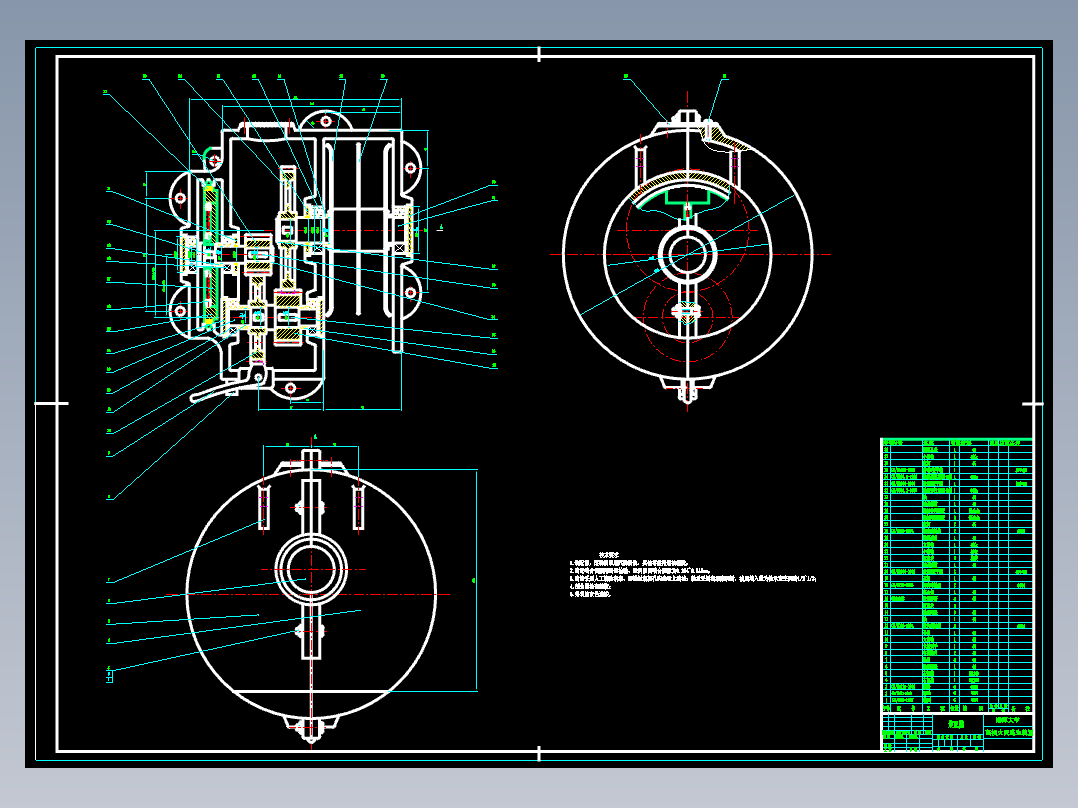The width and height of the screenshot is (1078, 808).
Task: Select the parts list table header row
Action: click(x=956, y=443)
